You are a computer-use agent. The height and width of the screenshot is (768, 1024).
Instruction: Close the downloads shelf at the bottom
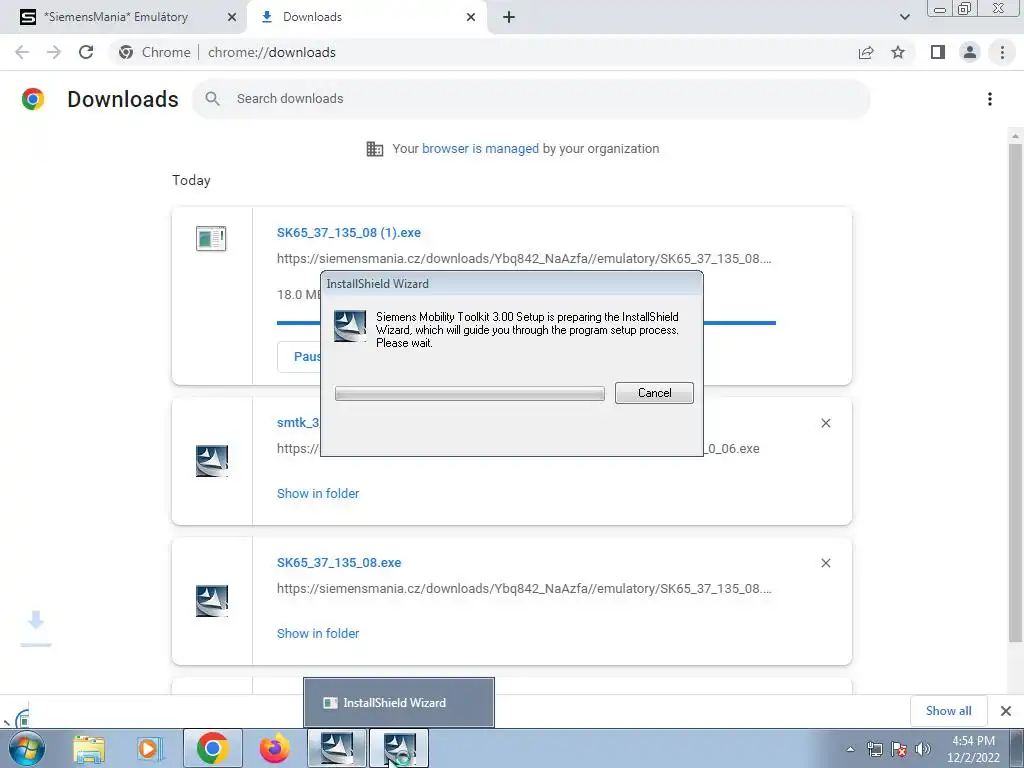[x=1006, y=711]
